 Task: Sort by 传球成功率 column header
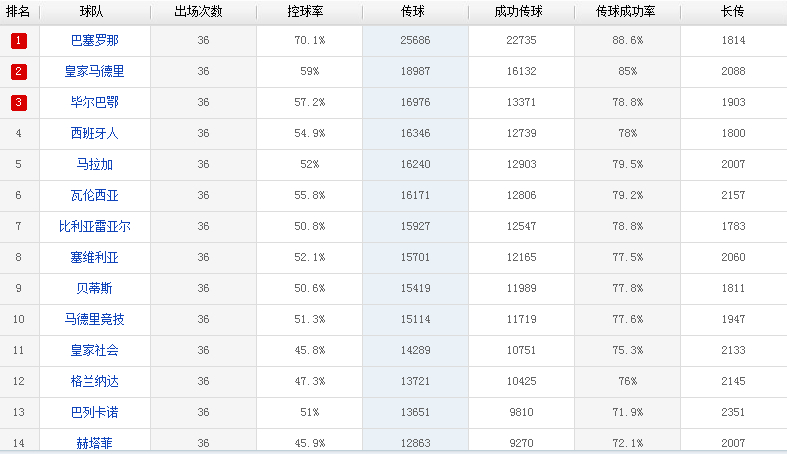pyautogui.click(x=625, y=12)
